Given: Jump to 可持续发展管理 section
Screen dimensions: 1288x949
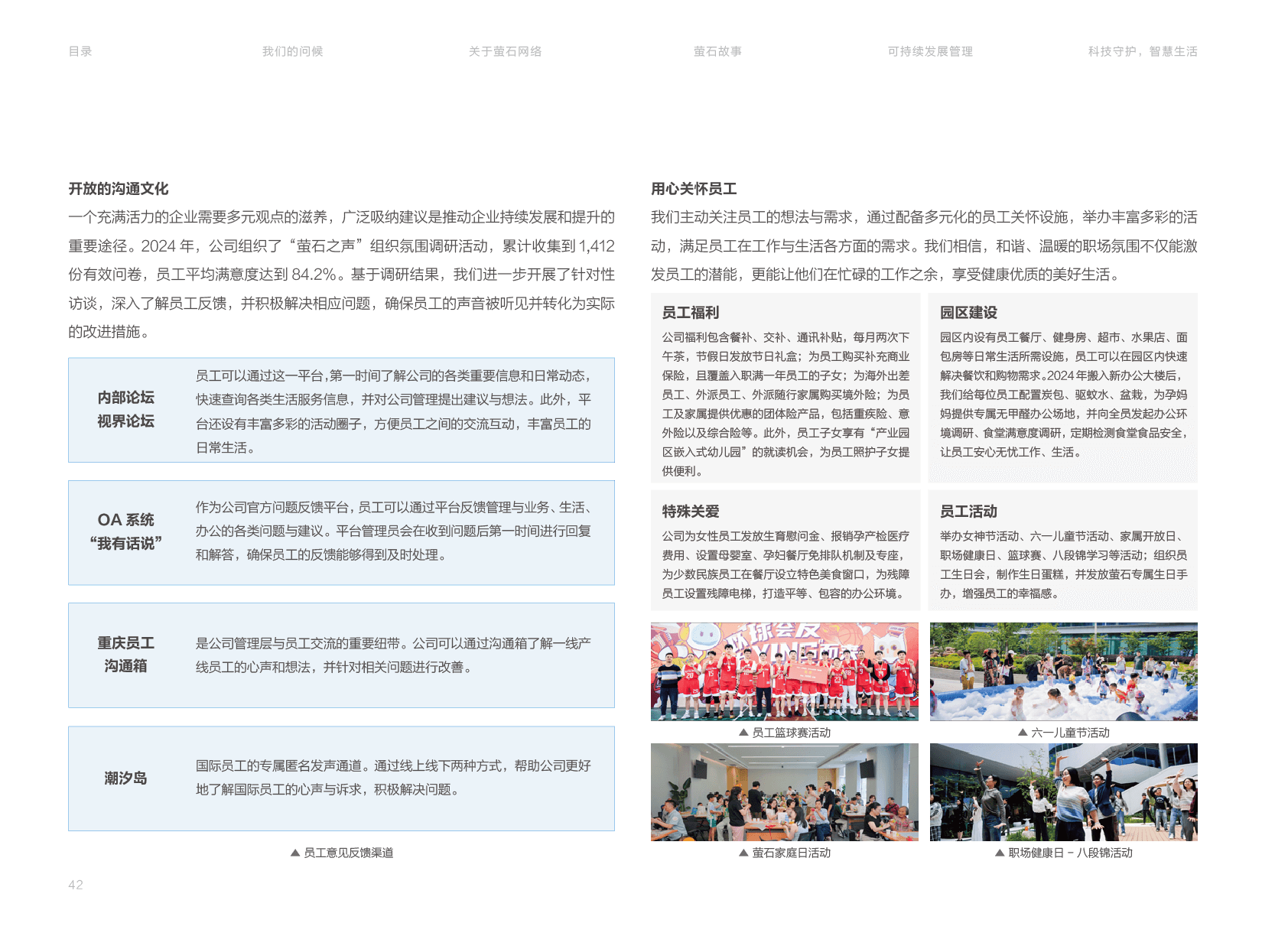Looking at the screenshot, I should 930,51.
